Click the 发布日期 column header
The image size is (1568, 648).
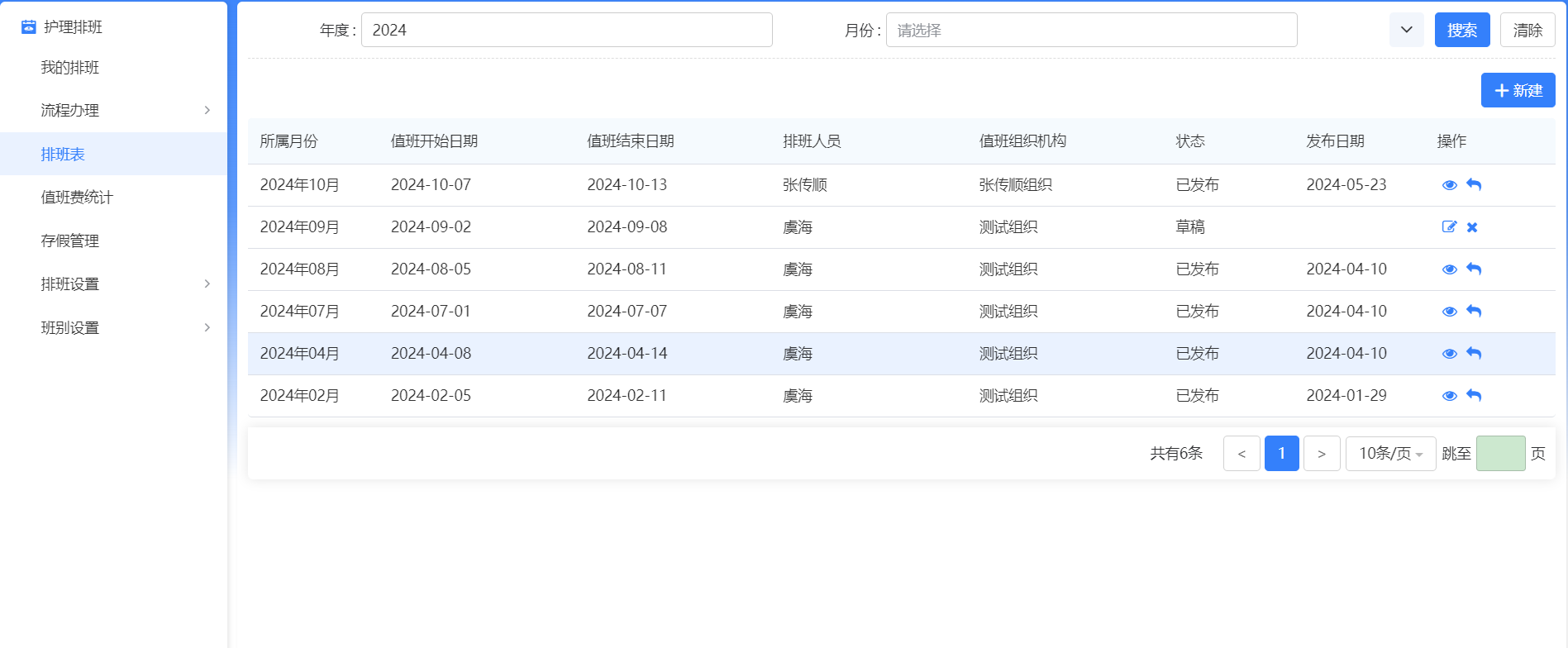[1335, 141]
